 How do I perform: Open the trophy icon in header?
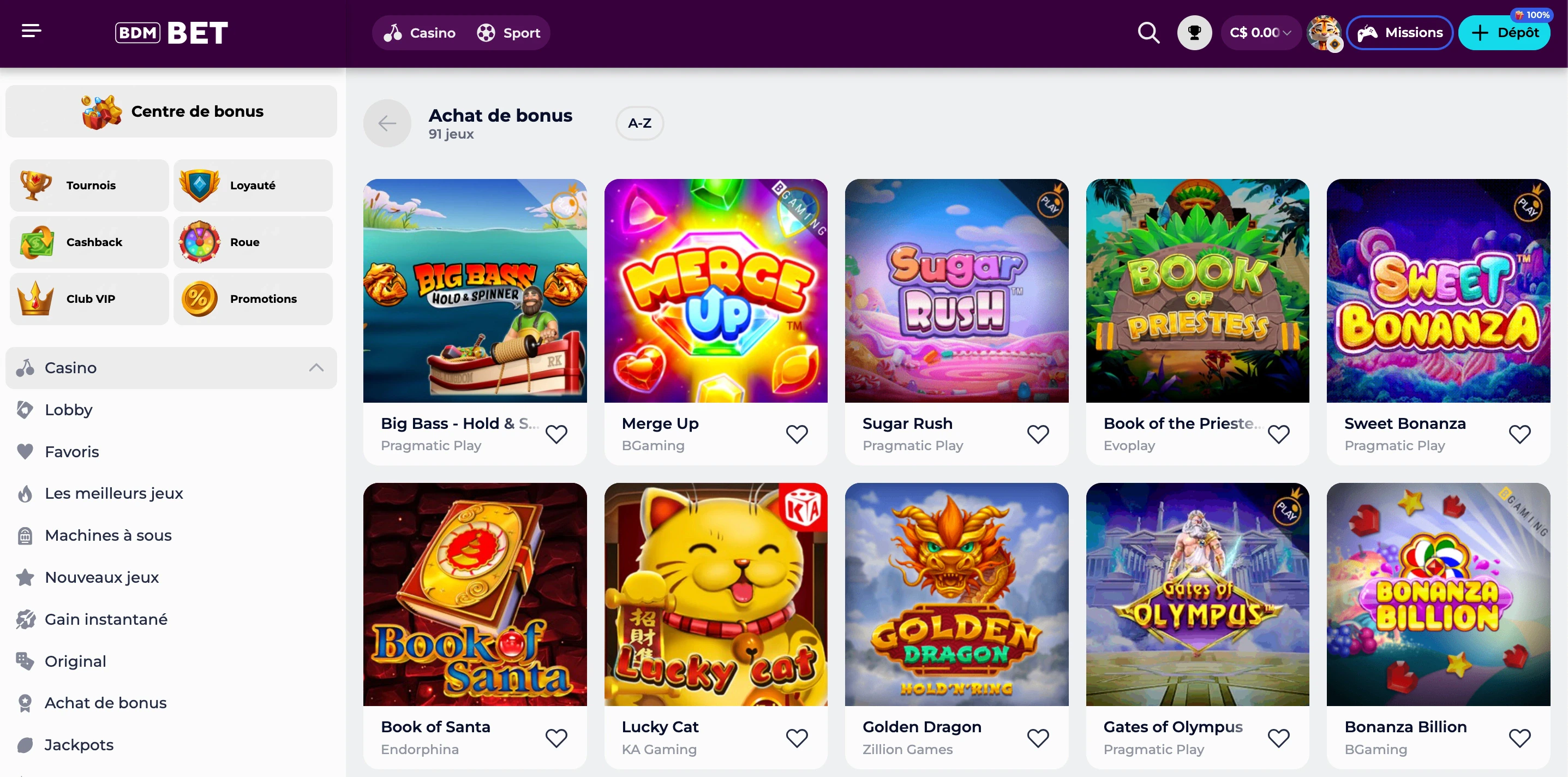tap(1194, 33)
